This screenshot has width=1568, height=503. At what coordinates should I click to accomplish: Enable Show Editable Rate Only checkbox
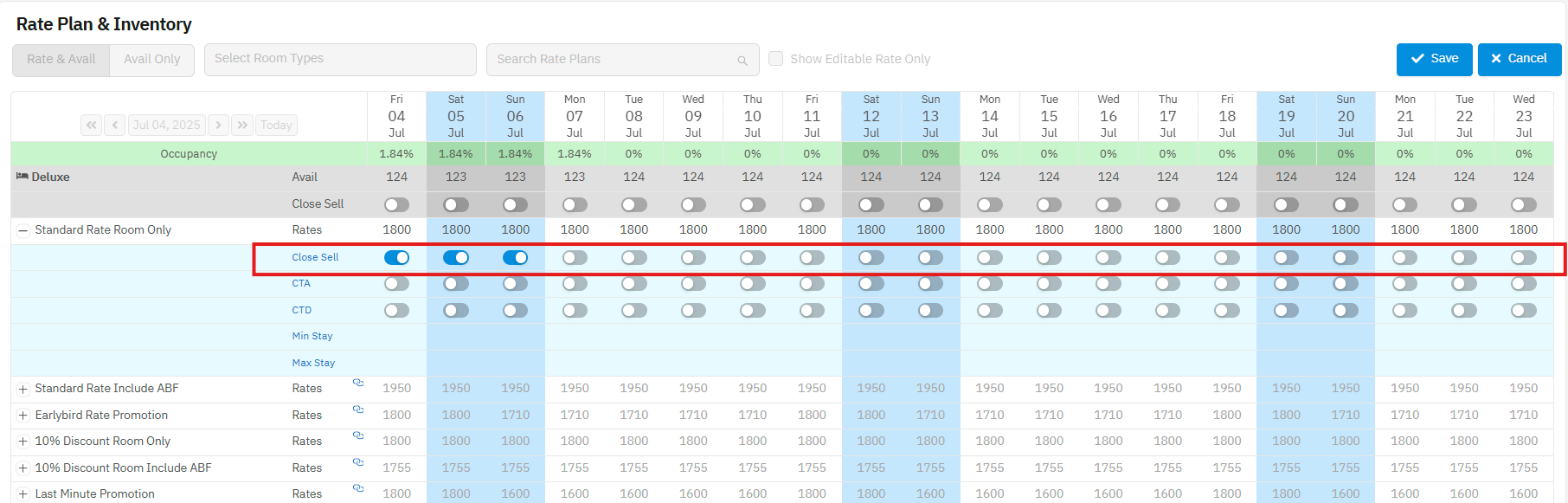coord(776,59)
